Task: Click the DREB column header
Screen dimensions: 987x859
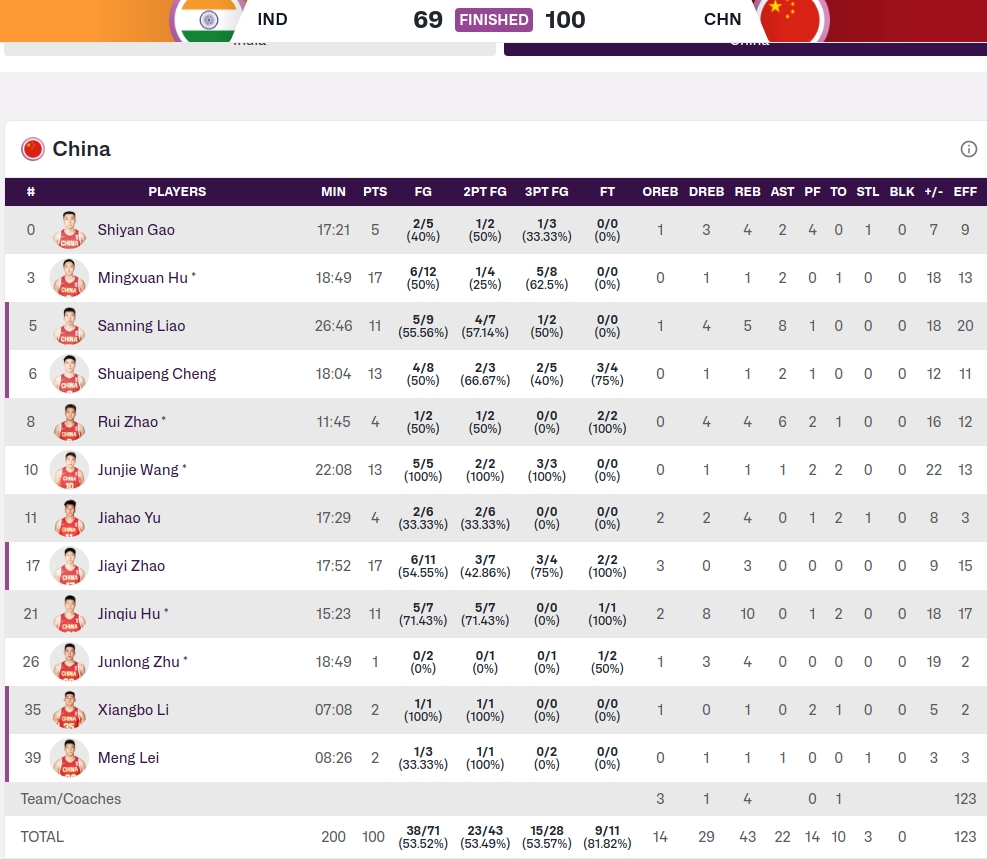Action: point(706,192)
